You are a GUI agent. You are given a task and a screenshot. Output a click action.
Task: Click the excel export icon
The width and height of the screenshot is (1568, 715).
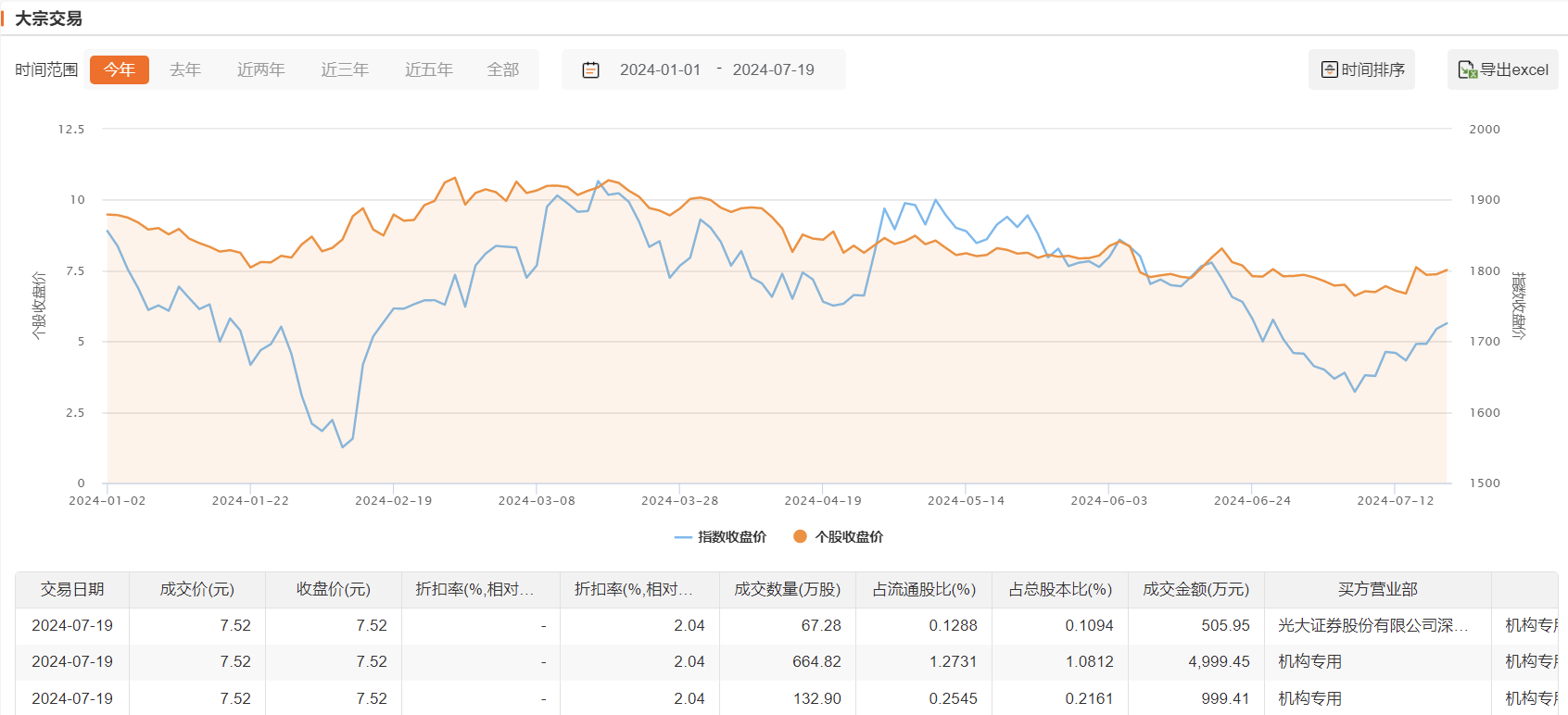[1467, 70]
